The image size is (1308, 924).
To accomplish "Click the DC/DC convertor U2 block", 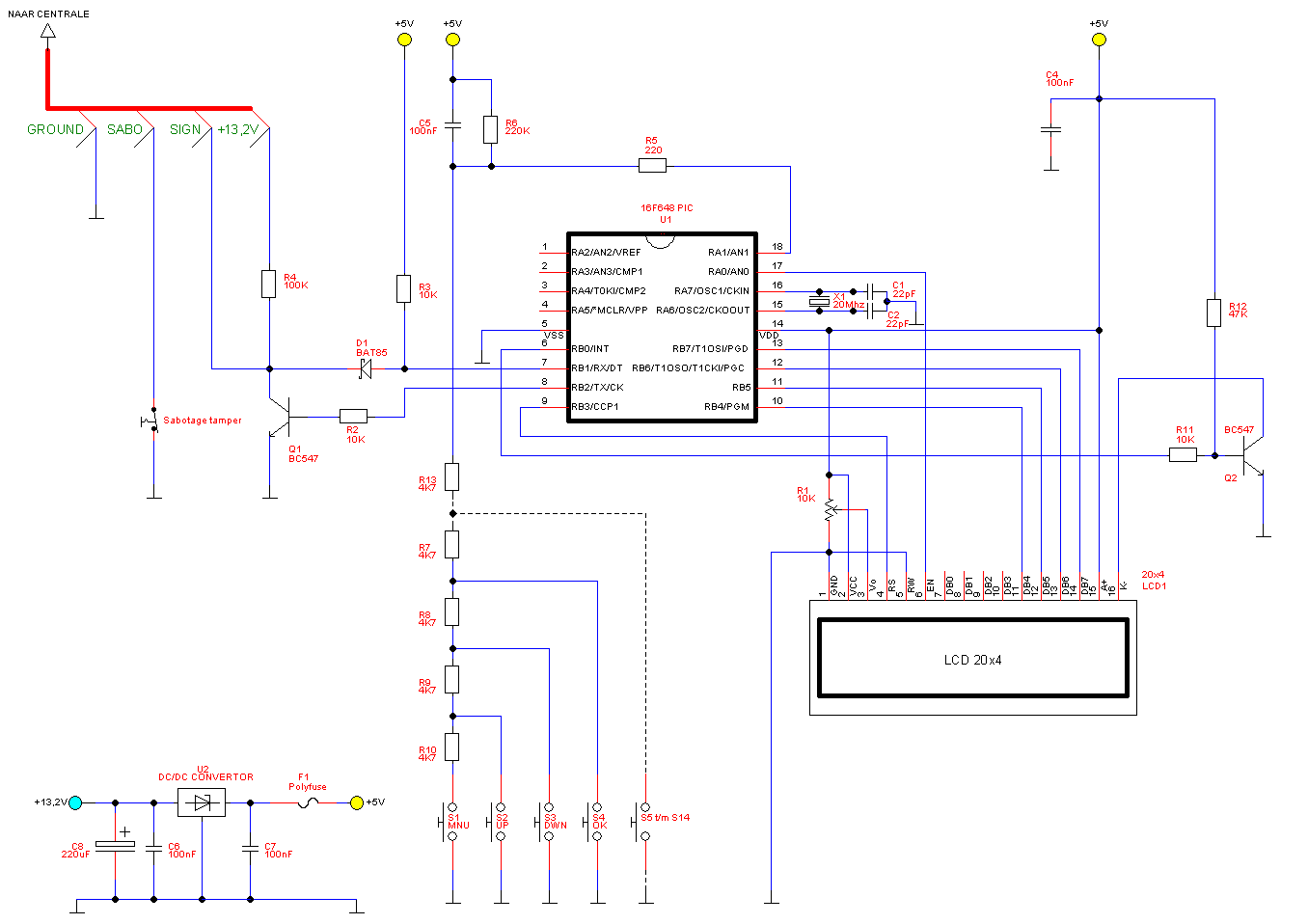I will [x=202, y=802].
